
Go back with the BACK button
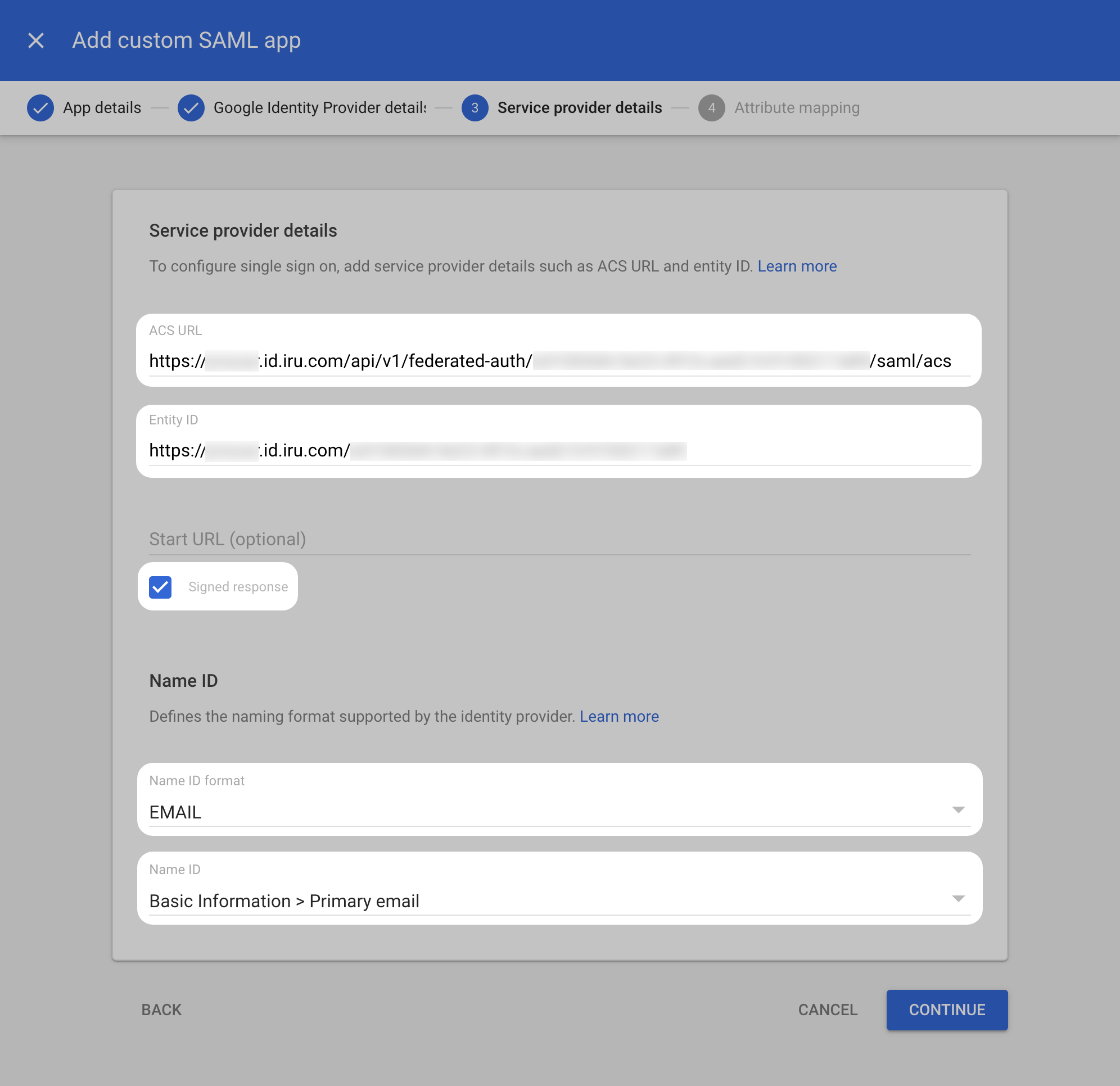162,1010
